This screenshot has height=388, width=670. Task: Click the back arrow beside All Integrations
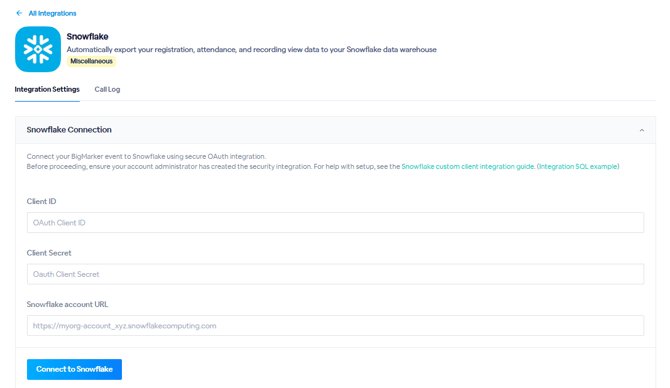point(19,13)
